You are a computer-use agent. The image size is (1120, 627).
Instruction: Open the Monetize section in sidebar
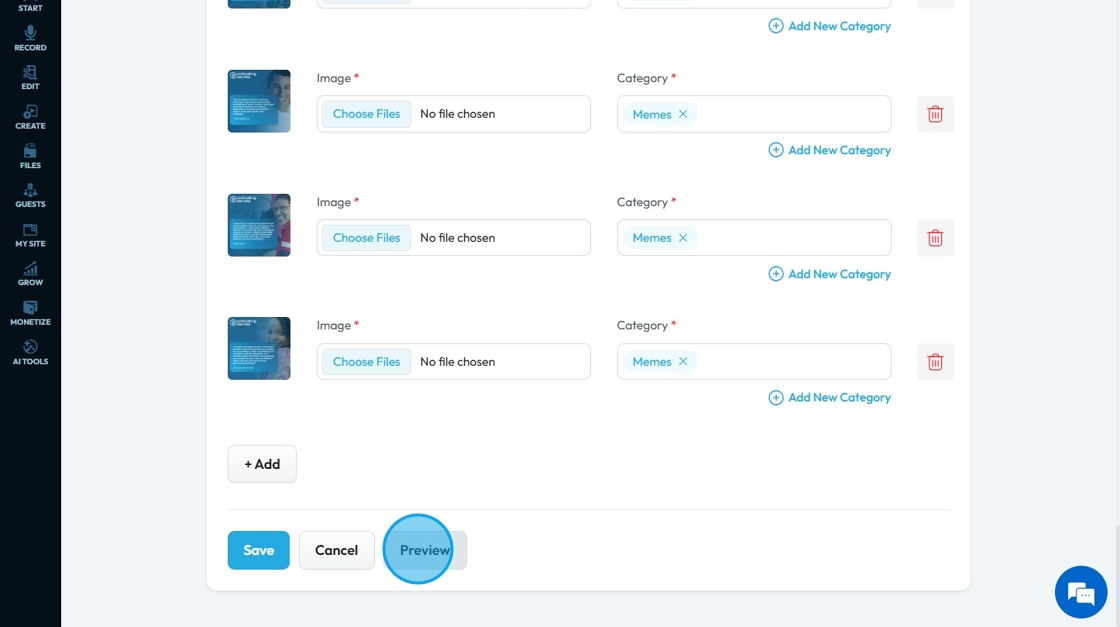30,314
